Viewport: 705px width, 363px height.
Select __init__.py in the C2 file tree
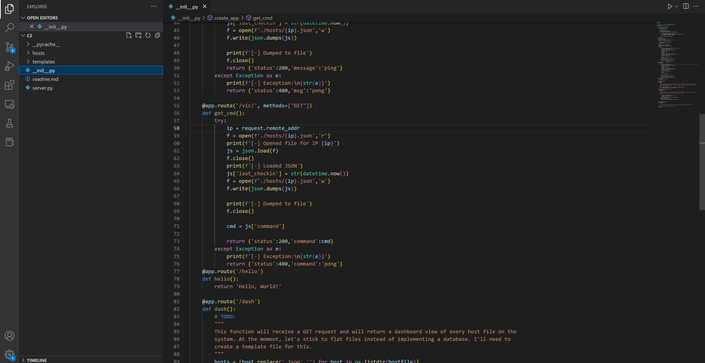point(91,70)
